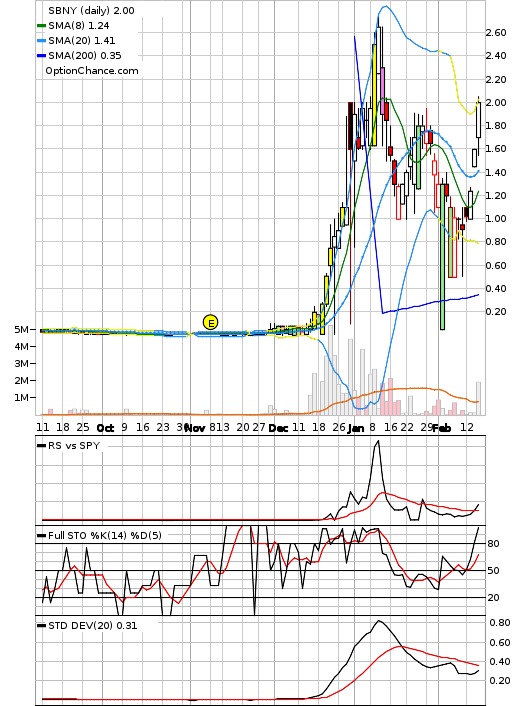
Task: Click the RS vs SPY indicator label
Action: [73, 446]
